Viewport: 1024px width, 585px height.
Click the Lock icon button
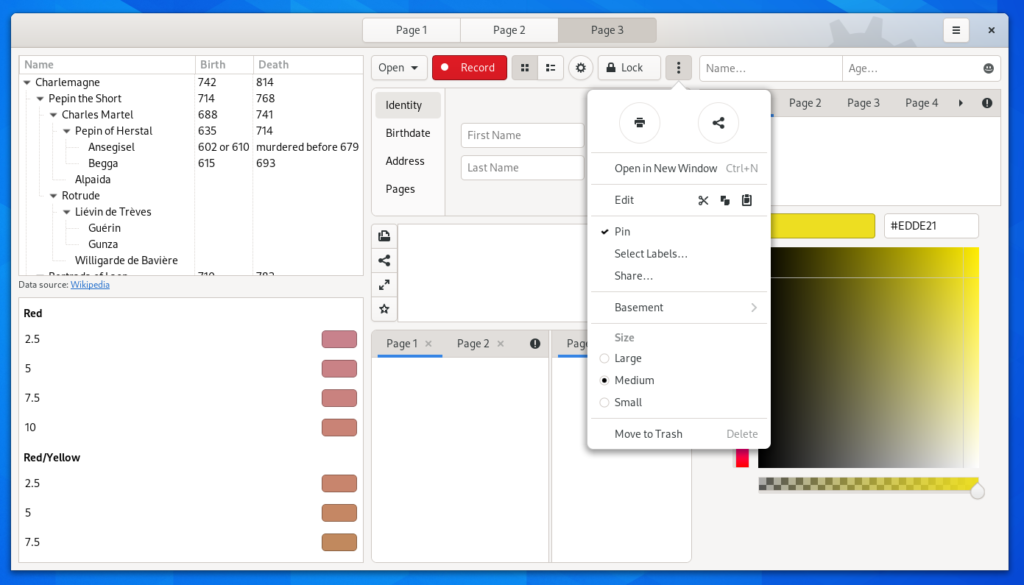point(627,67)
